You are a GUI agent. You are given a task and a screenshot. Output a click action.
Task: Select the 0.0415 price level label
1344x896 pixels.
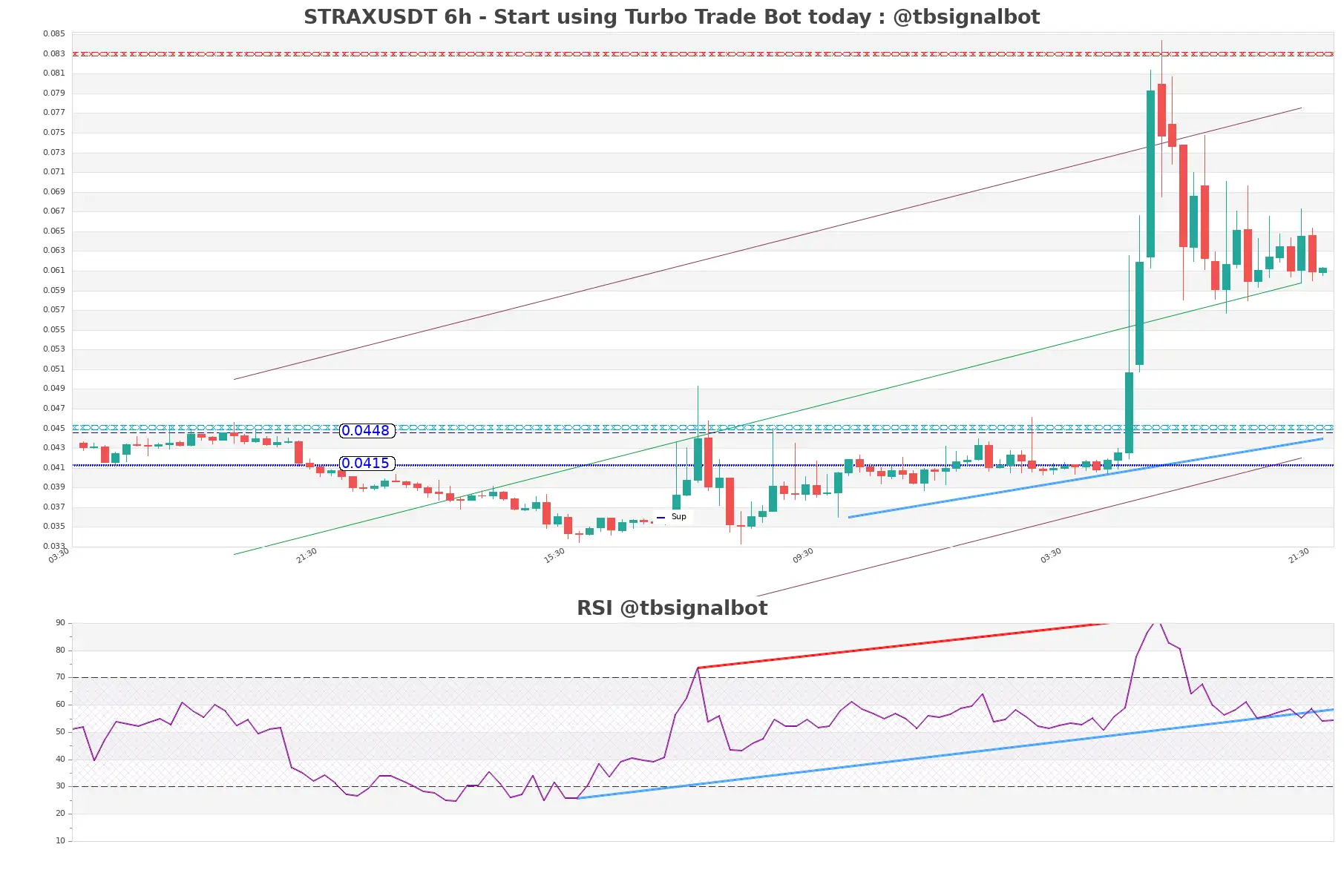[x=367, y=464]
